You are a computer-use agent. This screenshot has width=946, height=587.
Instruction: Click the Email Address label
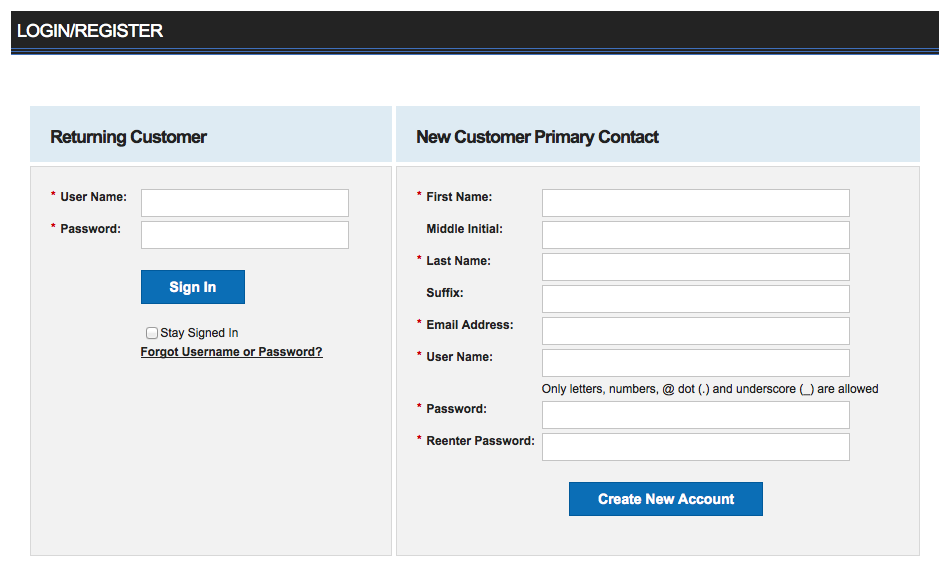click(x=469, y=325)
